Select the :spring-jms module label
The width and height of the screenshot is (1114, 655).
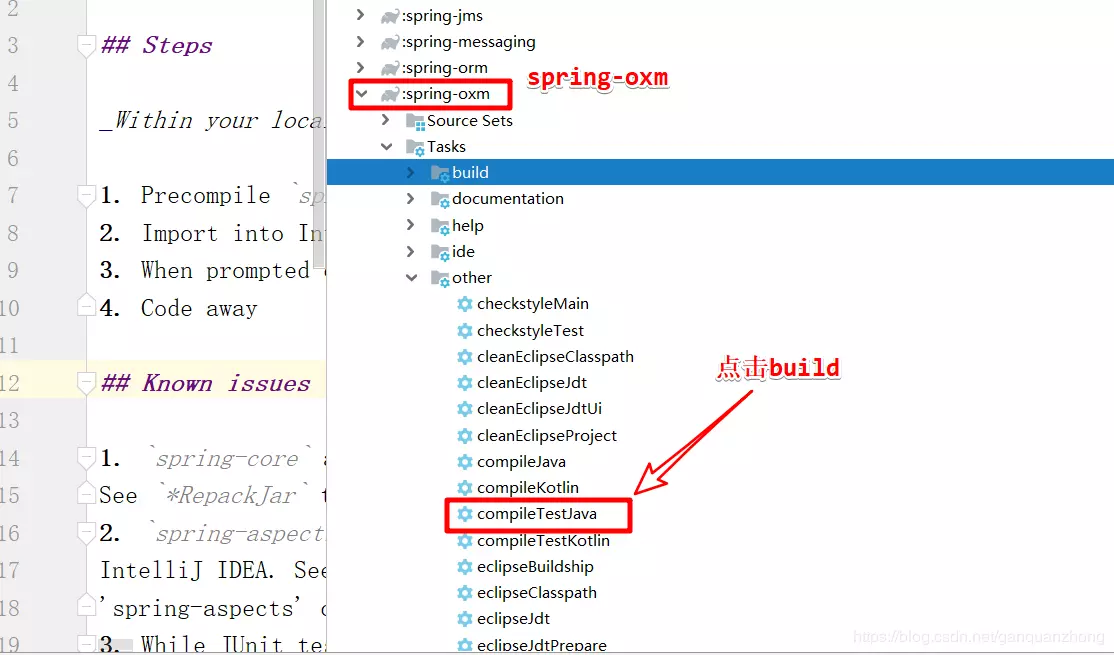[443, 16]
